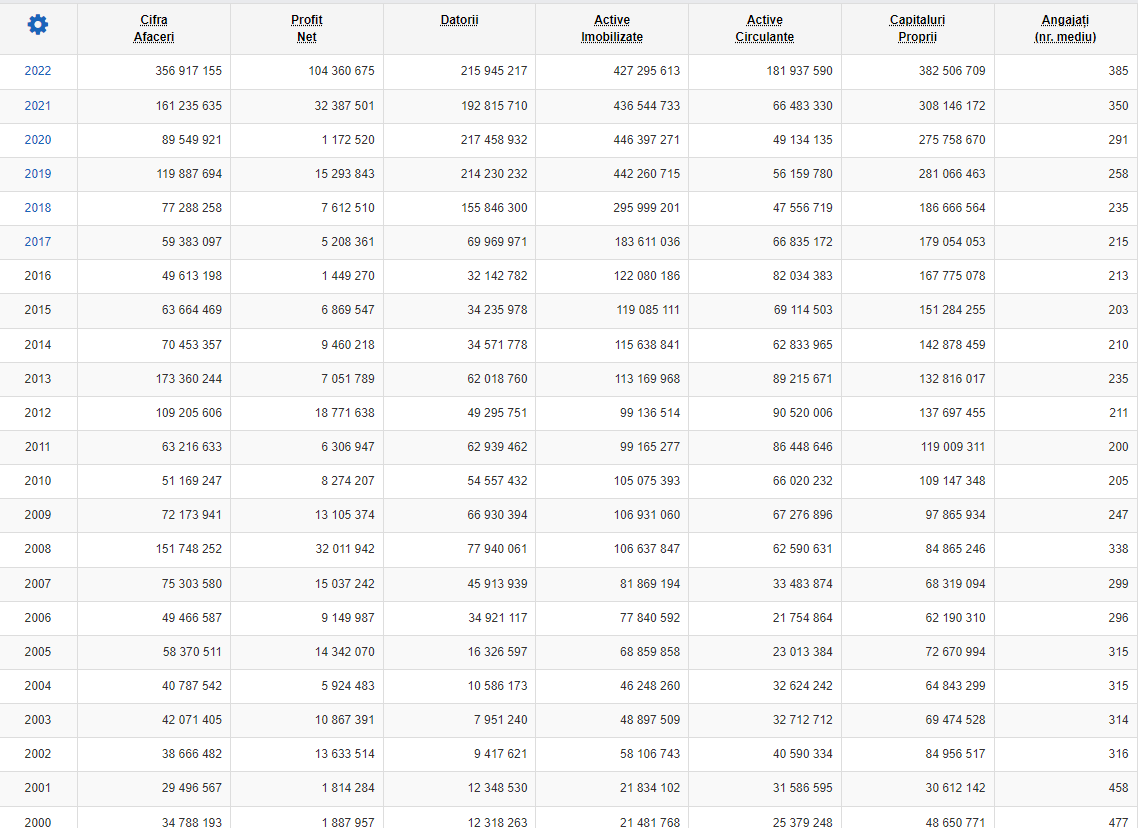1138x828 pixels.
Task: Select debts value 155 846 300
Action: click(x=494, y=208)
